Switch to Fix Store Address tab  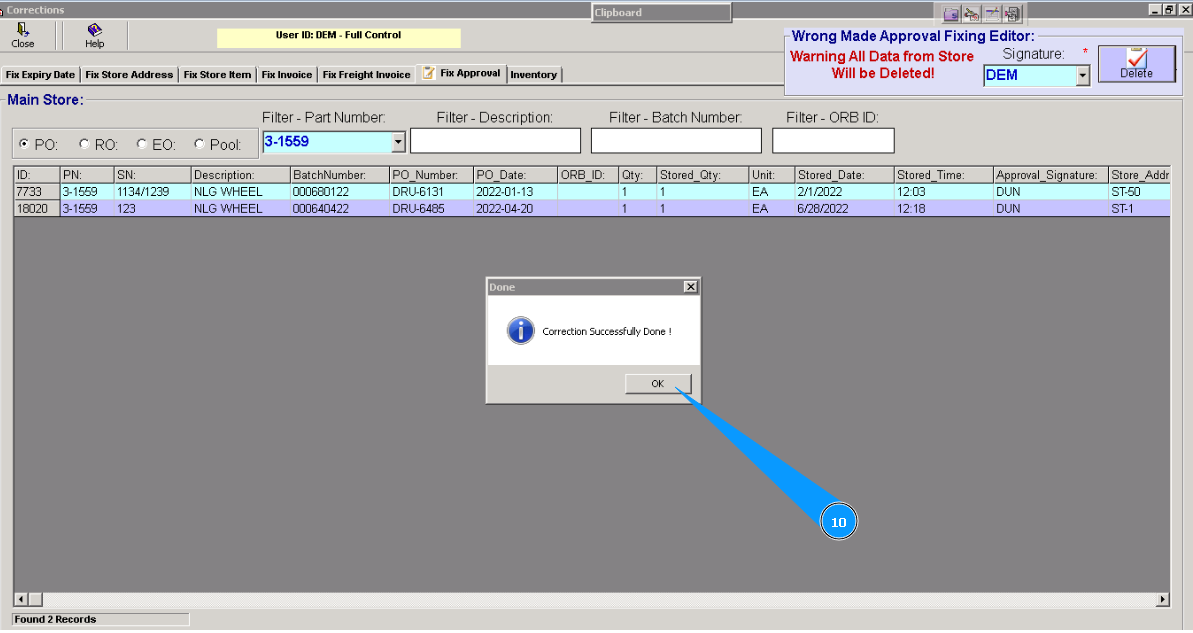point(129,75)
